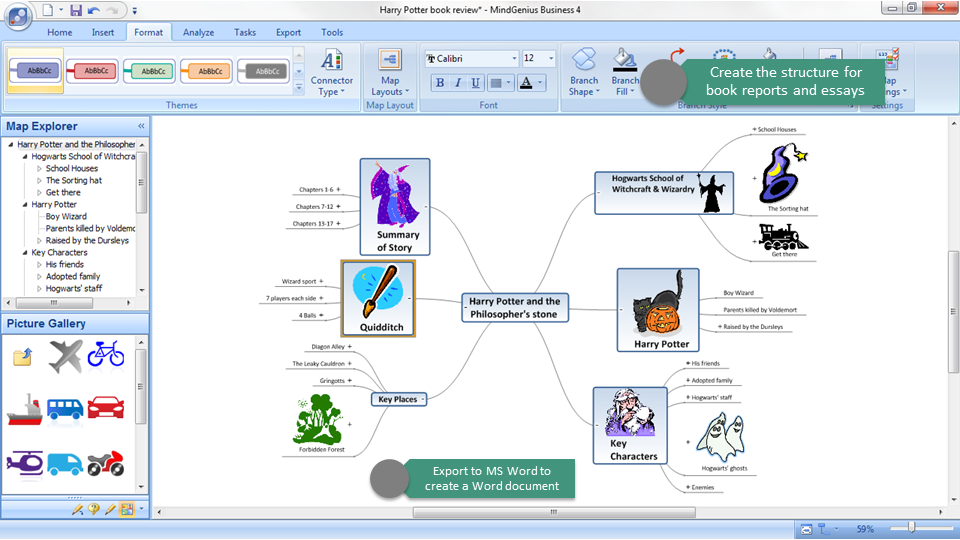960x540 pixels.
Task: Select the Key Places branch
Action: 398,399
